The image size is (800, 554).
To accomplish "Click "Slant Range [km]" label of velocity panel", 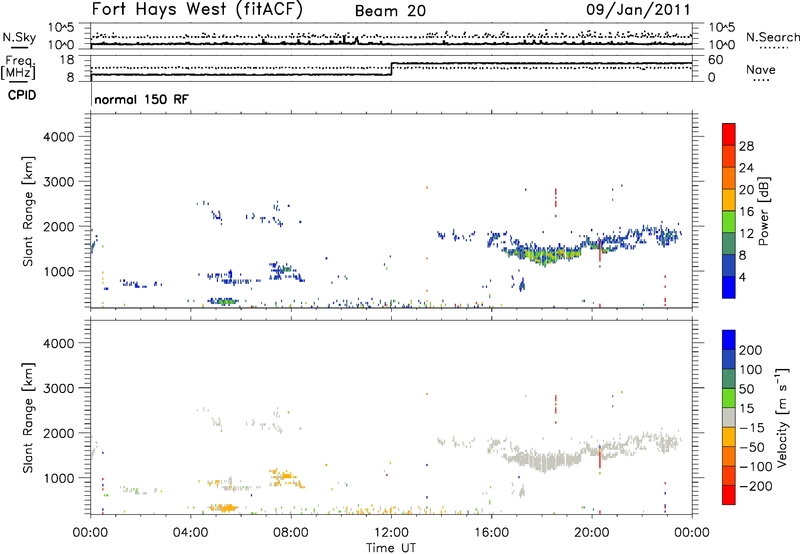I will [28, 417].
